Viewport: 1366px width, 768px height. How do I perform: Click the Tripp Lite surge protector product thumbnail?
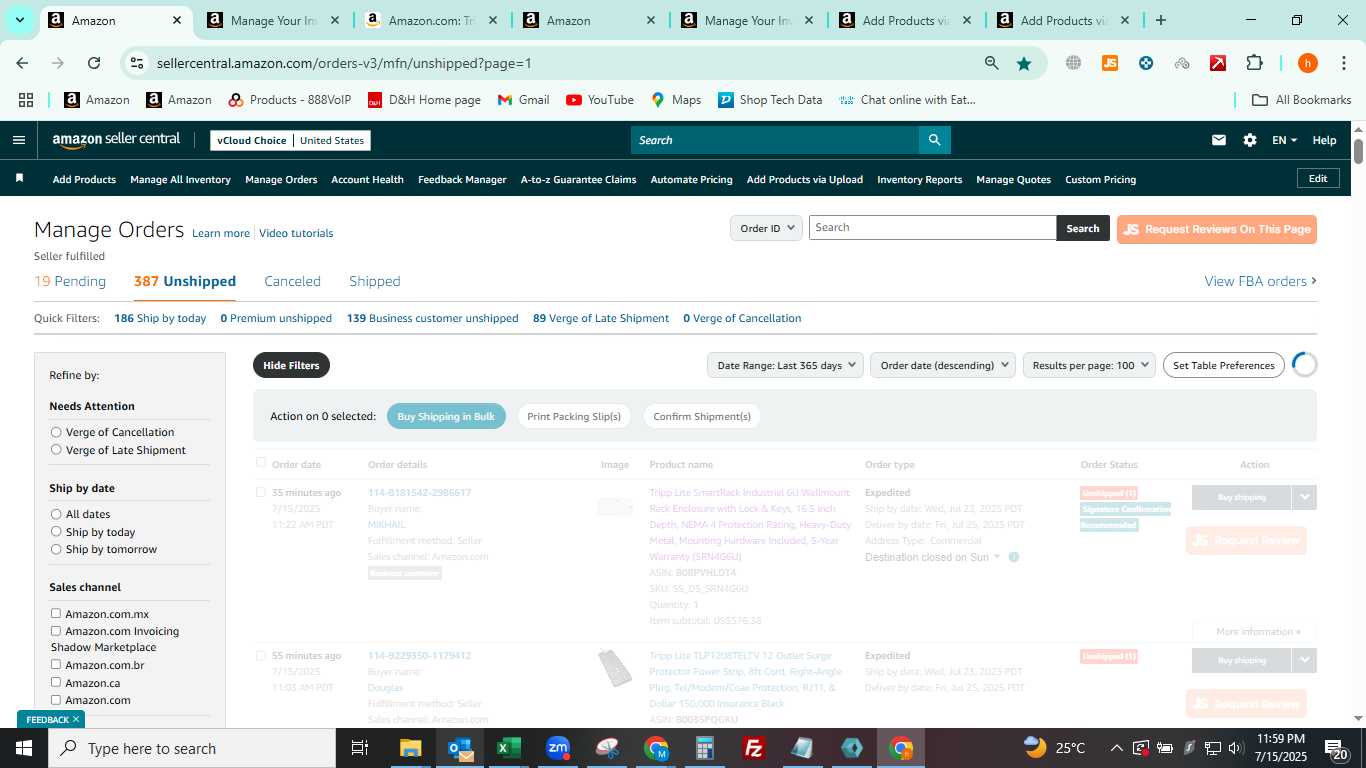[x=615, y=668]
